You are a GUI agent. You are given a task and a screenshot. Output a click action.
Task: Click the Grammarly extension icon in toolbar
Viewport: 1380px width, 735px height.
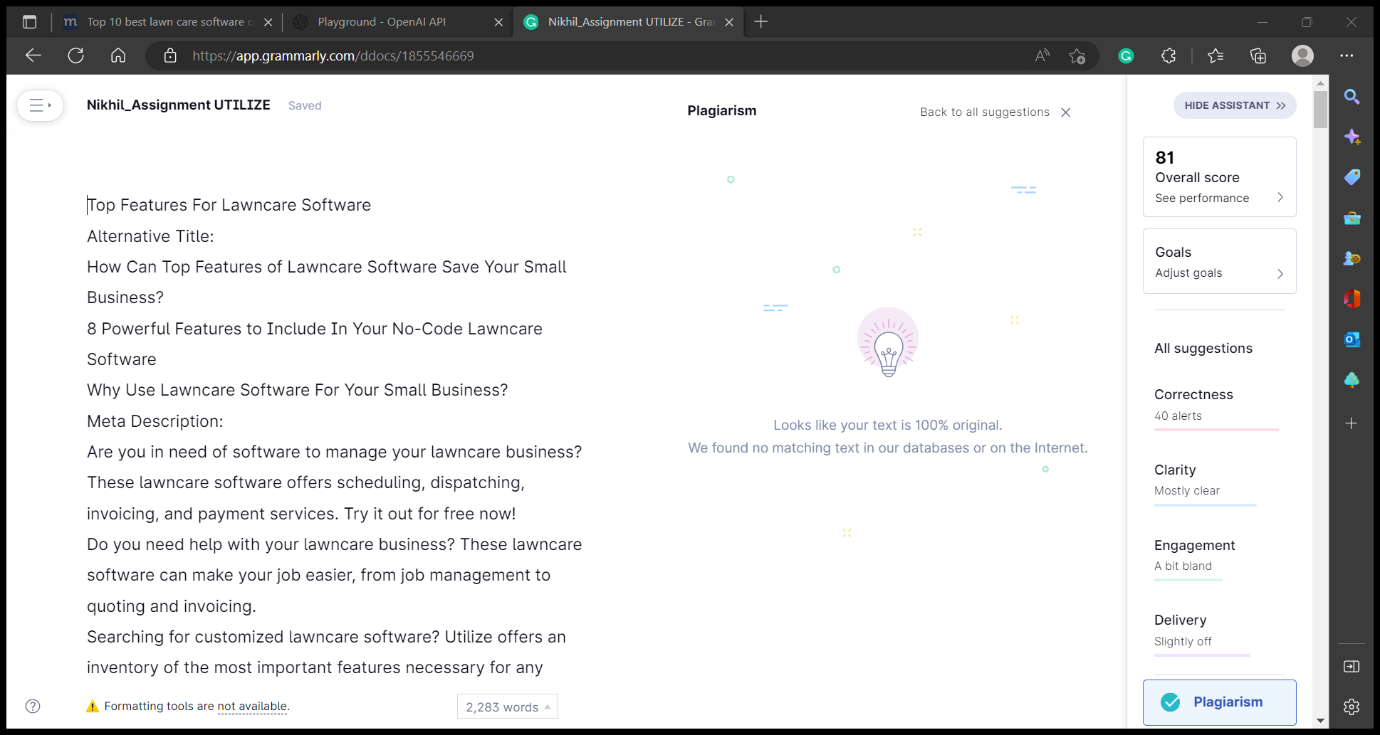click(x=1126, y=56)
